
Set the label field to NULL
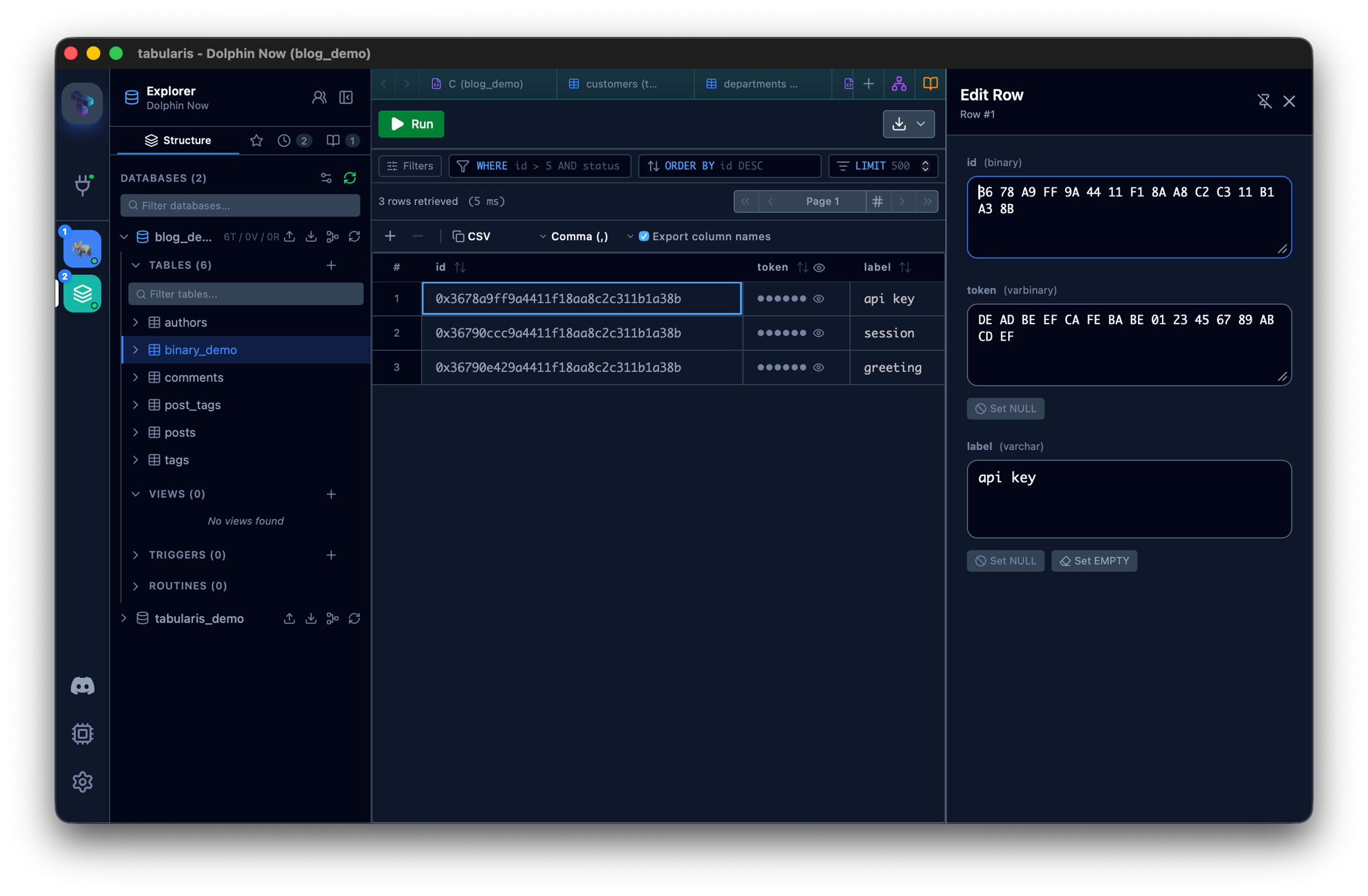pos(1005,561)
